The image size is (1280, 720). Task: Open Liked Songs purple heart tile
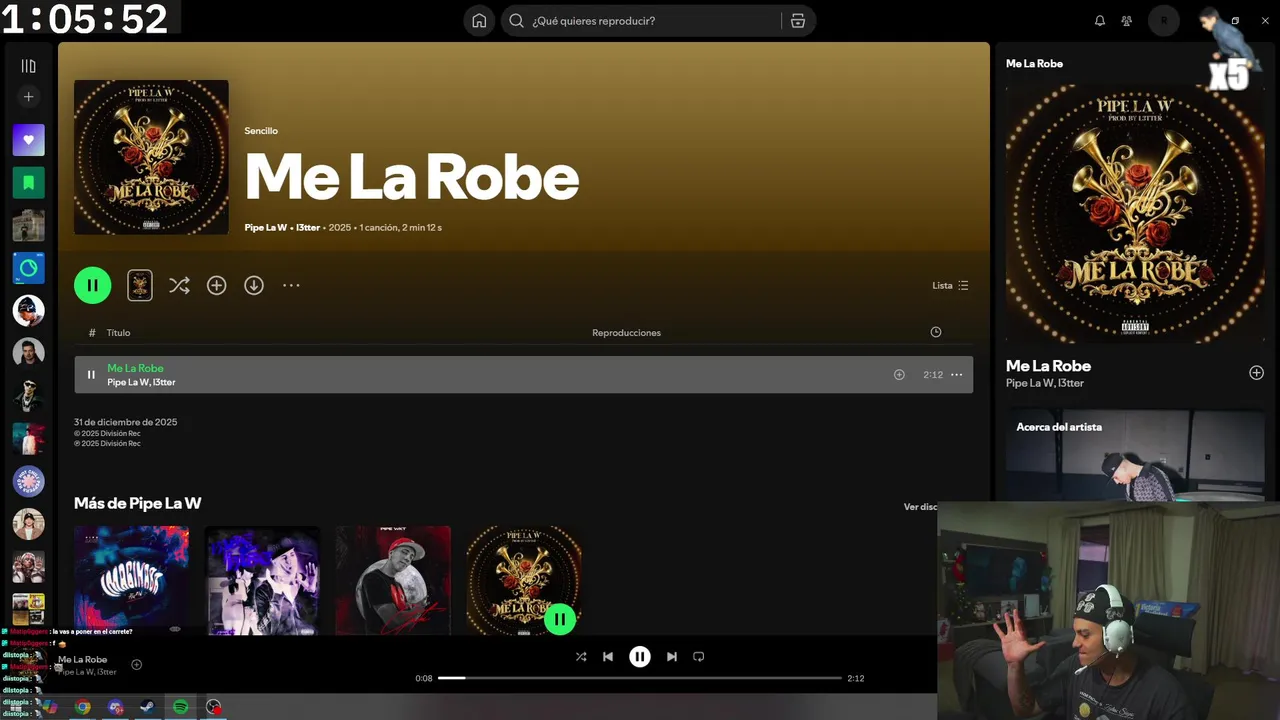28,141
